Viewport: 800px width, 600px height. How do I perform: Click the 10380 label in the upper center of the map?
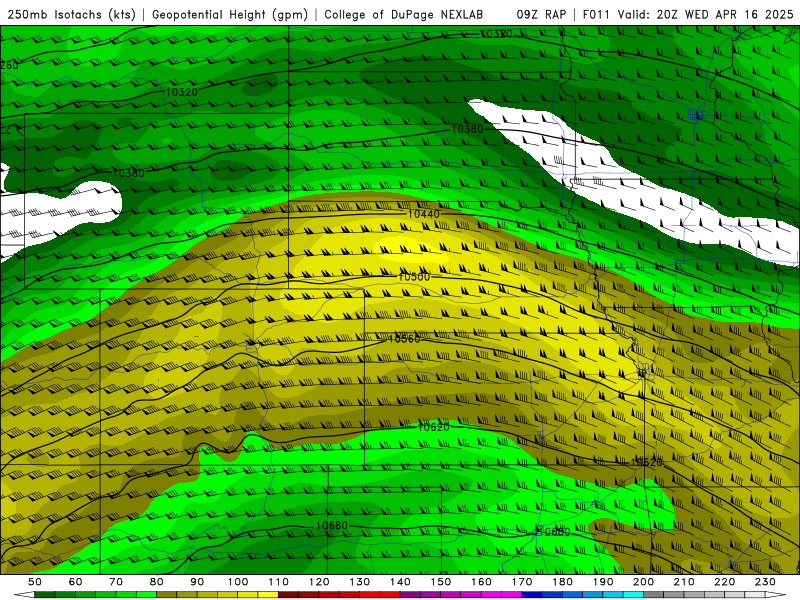tap(467, 130)
